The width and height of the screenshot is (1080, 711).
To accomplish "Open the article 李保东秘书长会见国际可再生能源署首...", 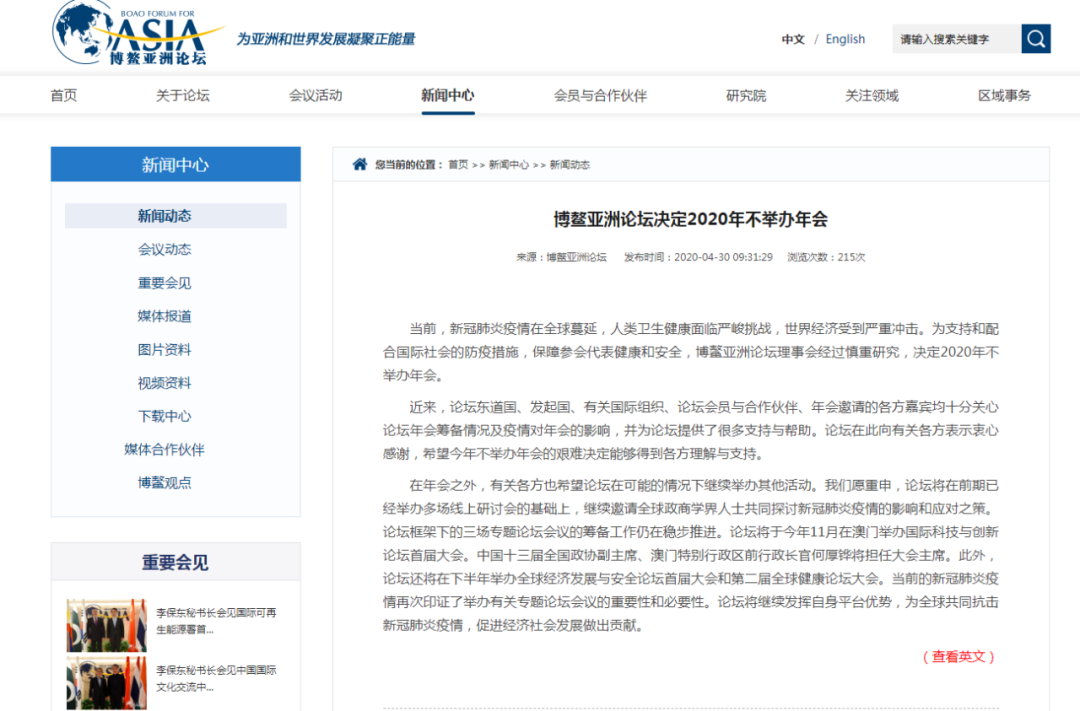I will click(x=216, y=621).
